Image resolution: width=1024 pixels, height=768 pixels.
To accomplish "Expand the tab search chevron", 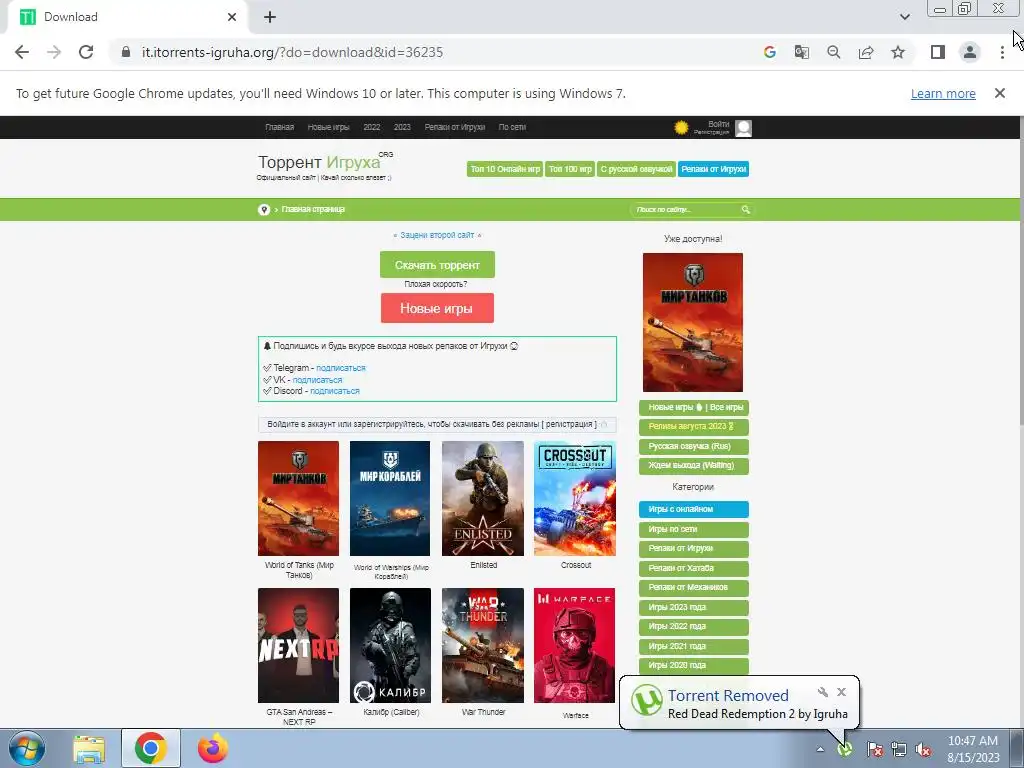I will (x=904, y=17).
